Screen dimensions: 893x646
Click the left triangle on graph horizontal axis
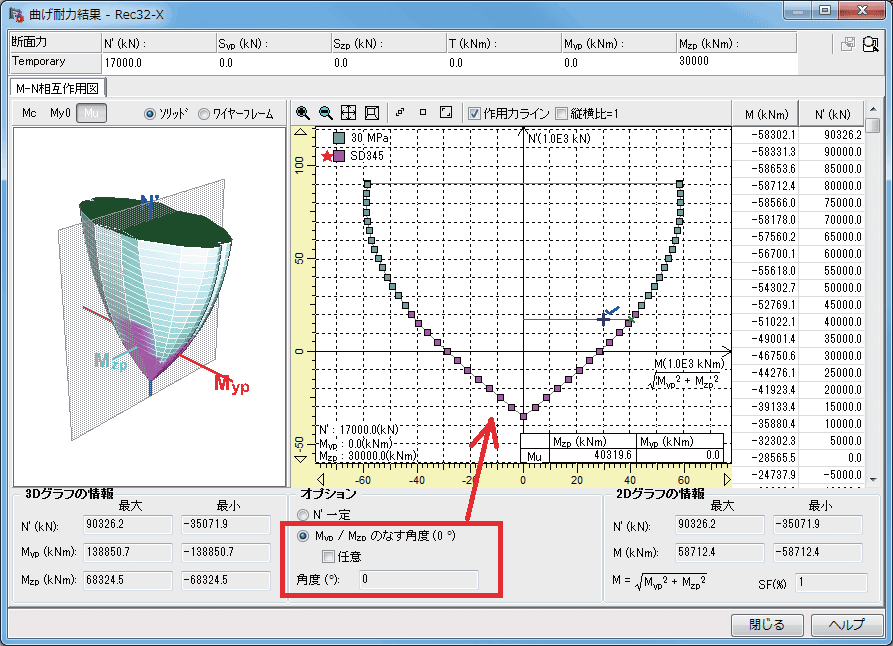[x=320, y=479]
